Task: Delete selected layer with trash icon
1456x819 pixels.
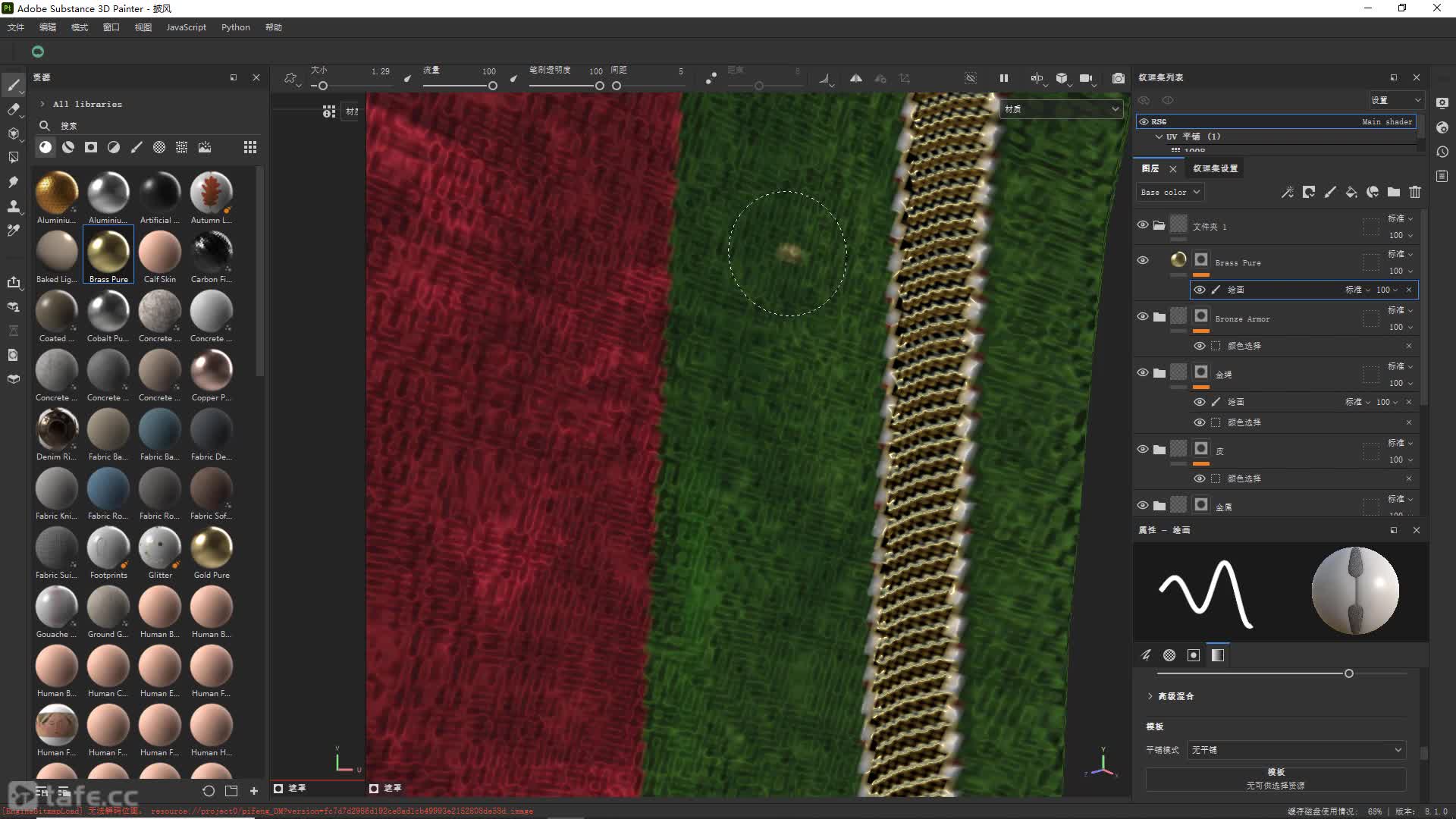Action: pos(1415,192)
